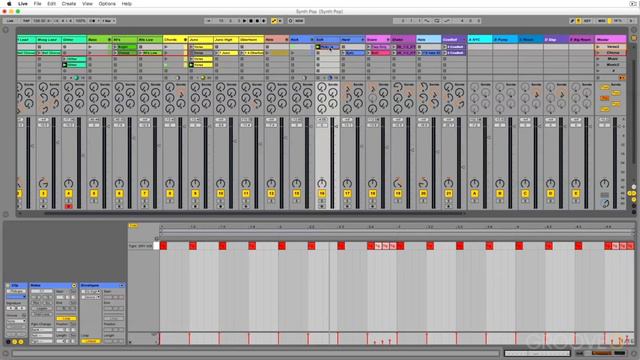Unfold the Chords track header button
This screenshot has width=640, height=360.
(x=185, y=40)
